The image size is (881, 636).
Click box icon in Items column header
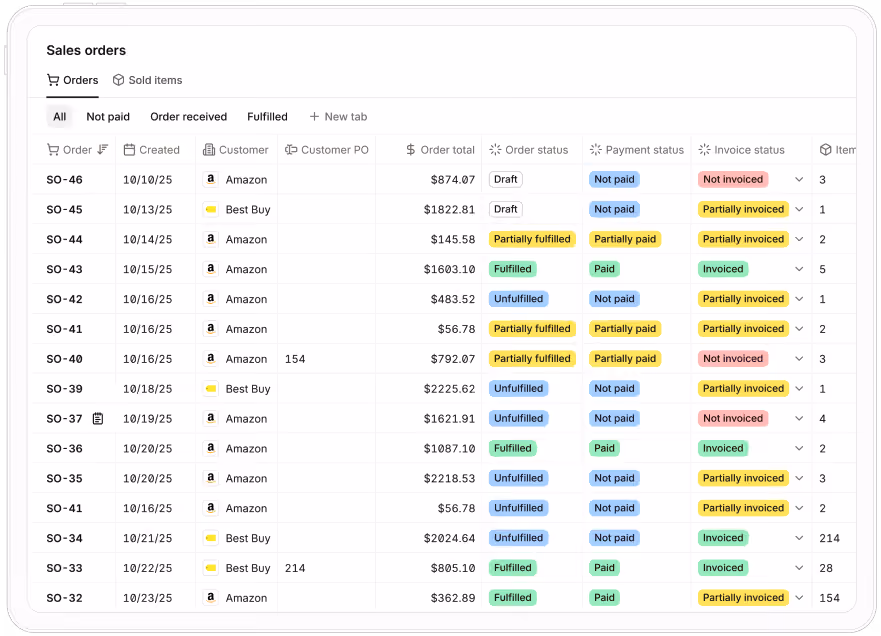pyautogui.click(x=825, y=149)
